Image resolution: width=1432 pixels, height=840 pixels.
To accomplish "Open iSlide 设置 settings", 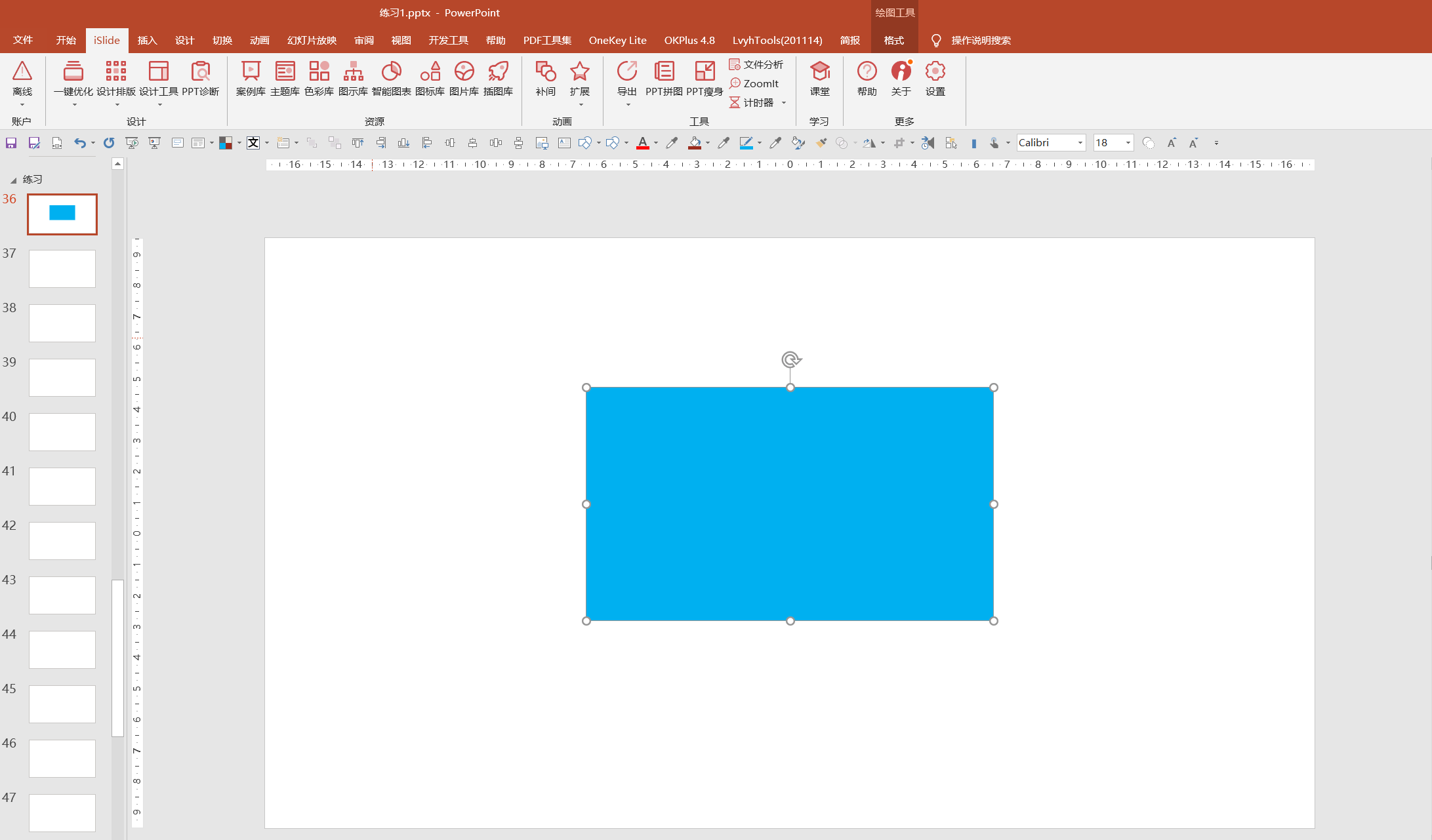I will pos(935,79).
